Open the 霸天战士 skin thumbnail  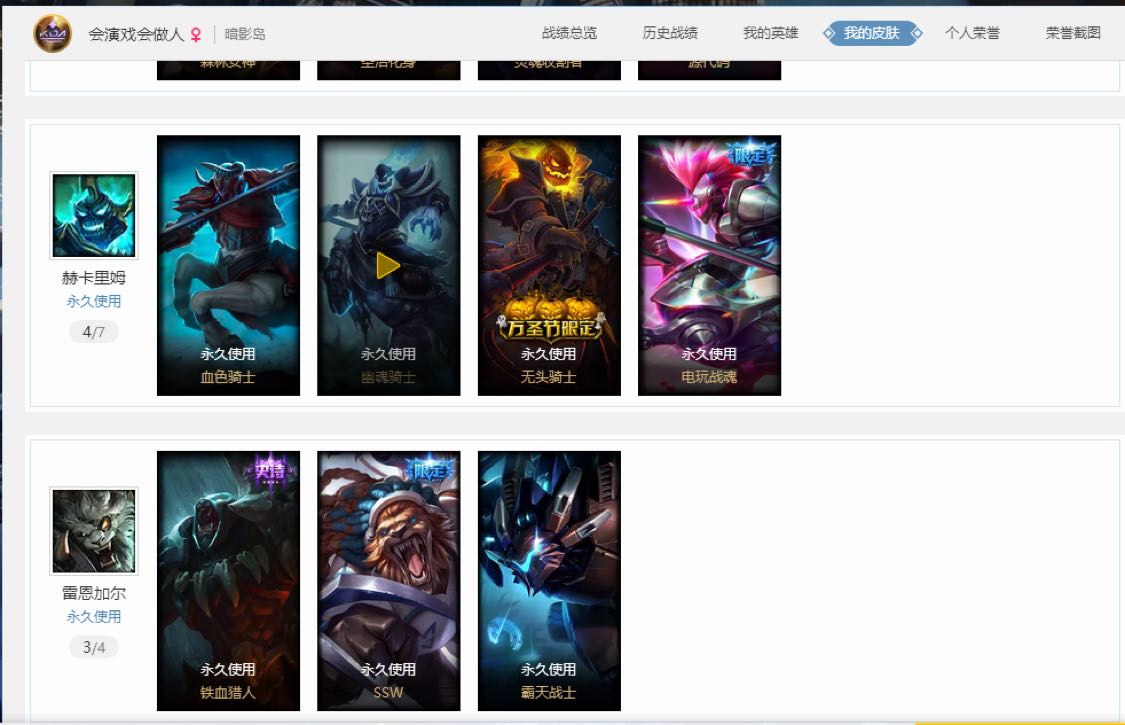pyautogui.click(x=549, y=581)
